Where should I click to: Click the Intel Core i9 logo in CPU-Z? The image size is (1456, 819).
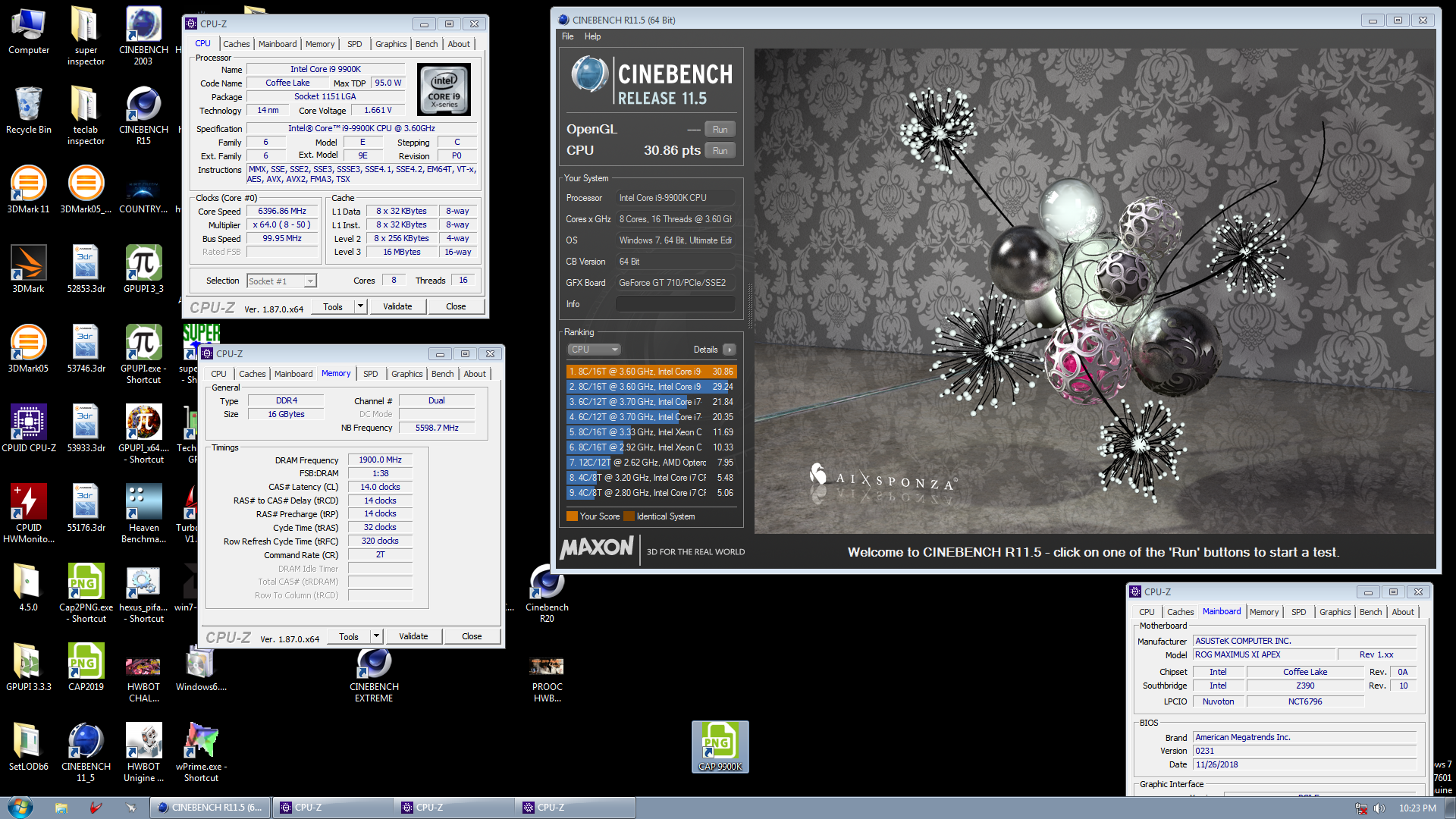tap(444, 89)
